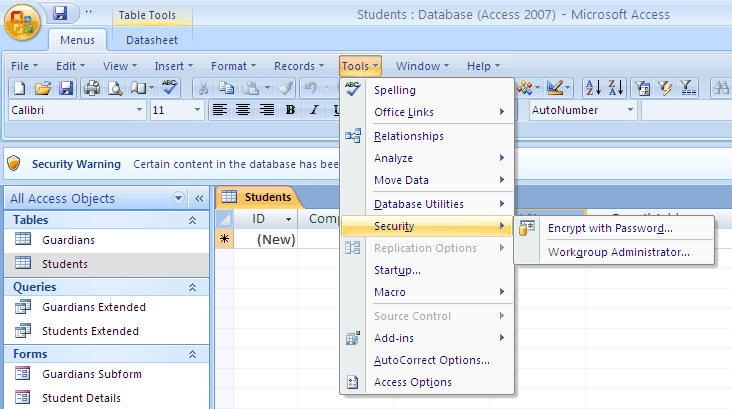Click the Find binoculars icon

(721, 88)
